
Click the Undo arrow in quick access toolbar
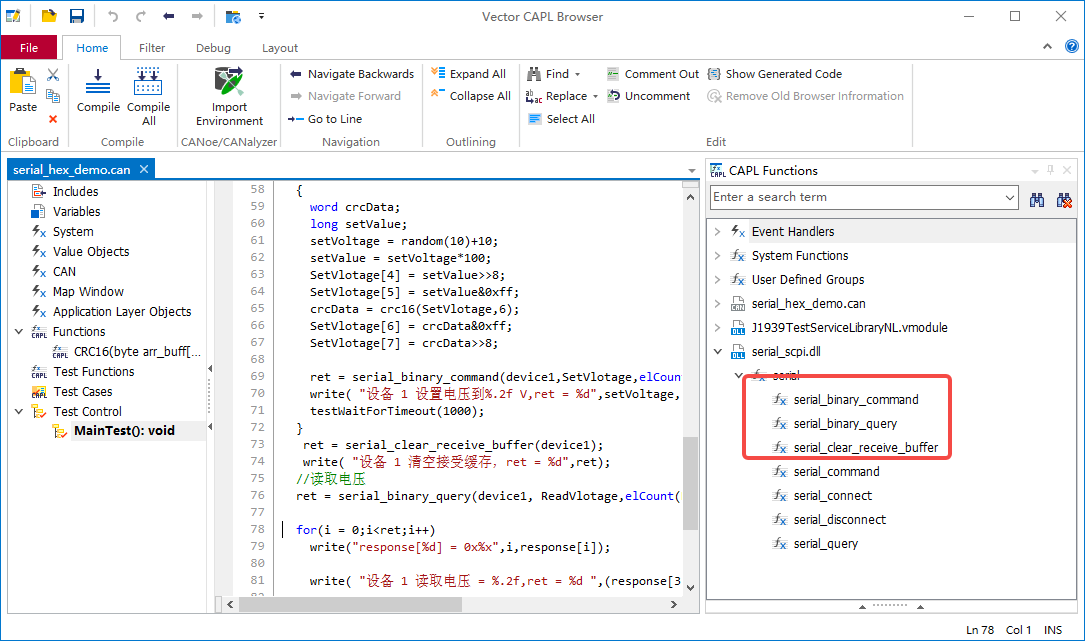coord(113,16)
